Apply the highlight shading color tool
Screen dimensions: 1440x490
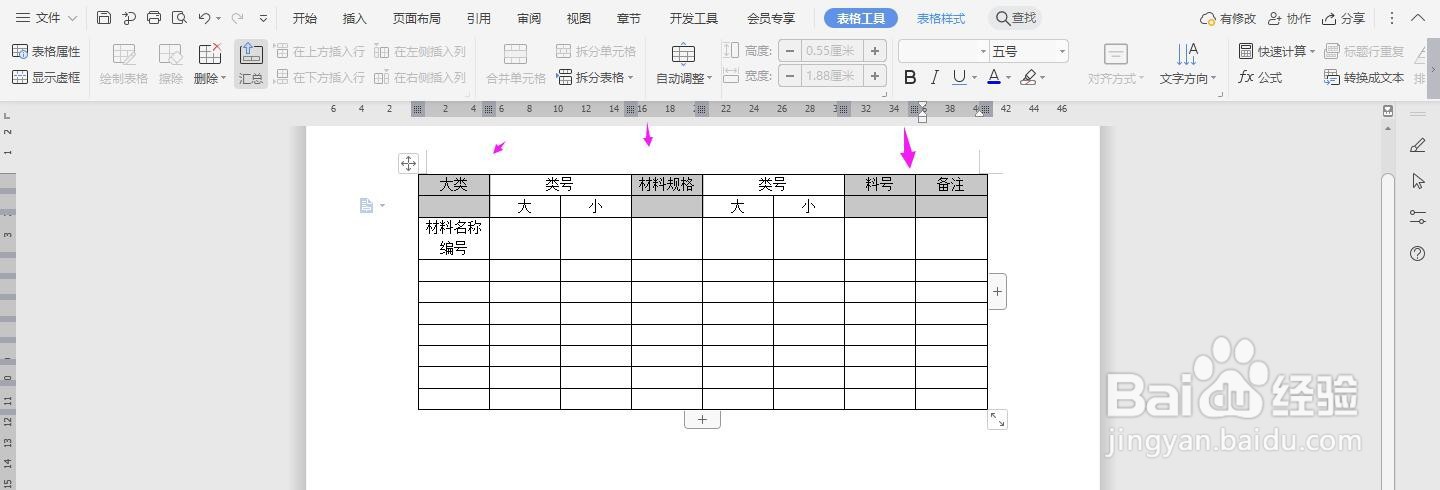(x=1028, y=77)
